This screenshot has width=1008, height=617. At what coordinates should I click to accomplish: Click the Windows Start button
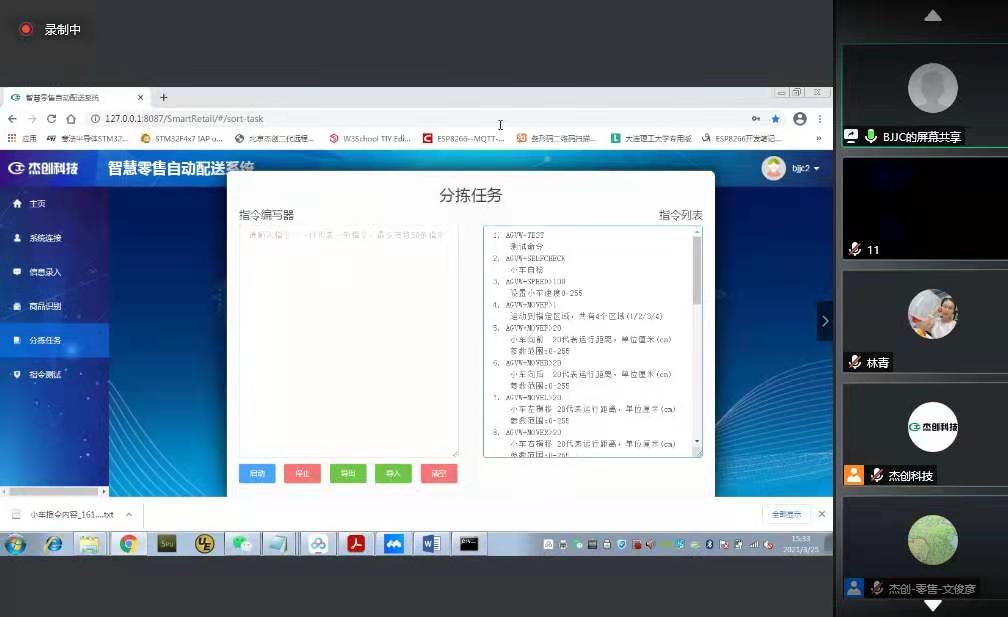pyautogui.click(x=16, y=544)
